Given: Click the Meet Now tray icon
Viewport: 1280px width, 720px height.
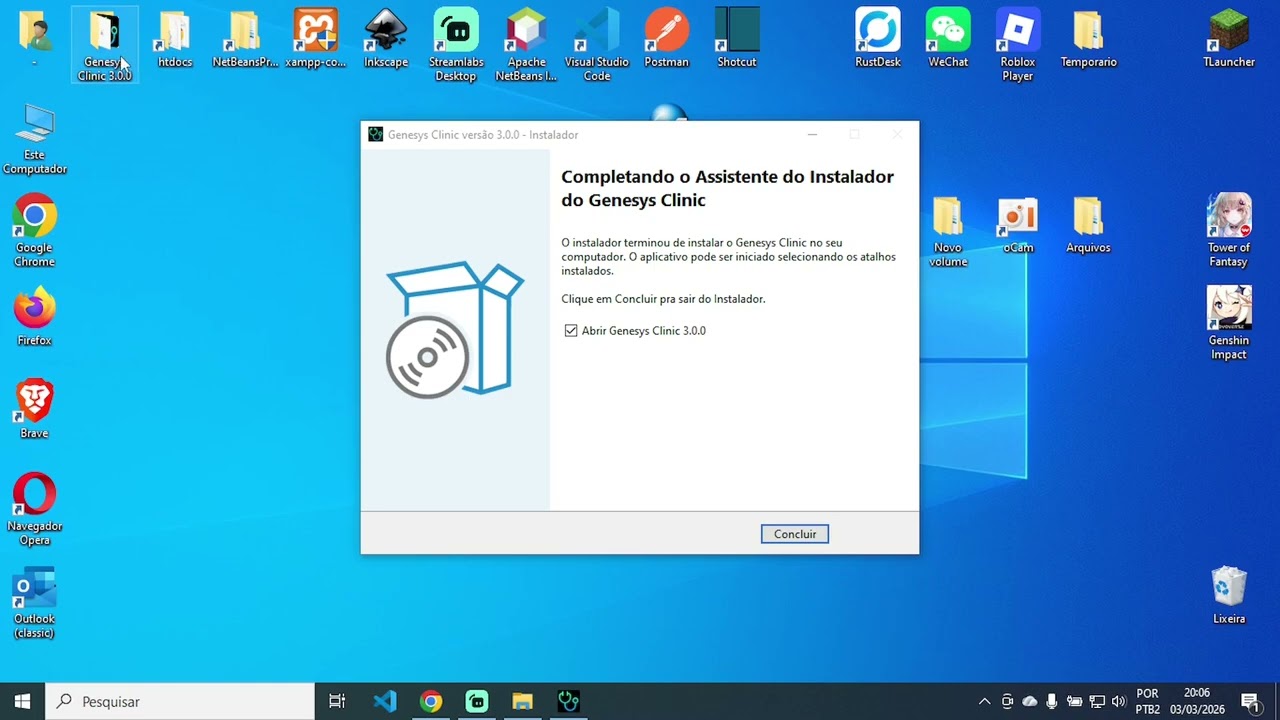Looking at the screenshot, I should click(x=1007, y=702).
